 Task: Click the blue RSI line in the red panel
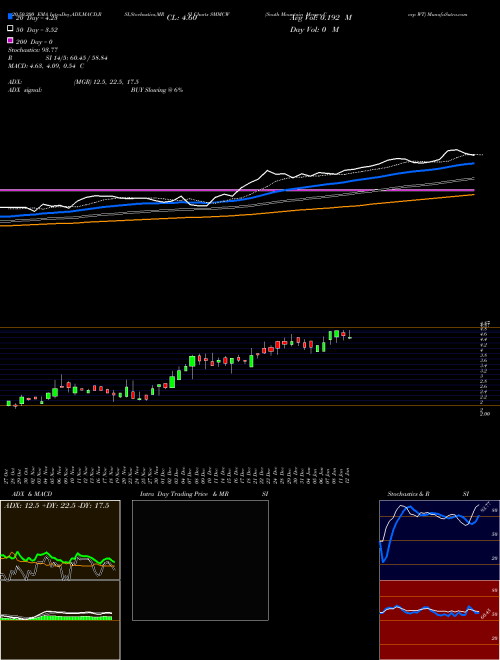429,611
